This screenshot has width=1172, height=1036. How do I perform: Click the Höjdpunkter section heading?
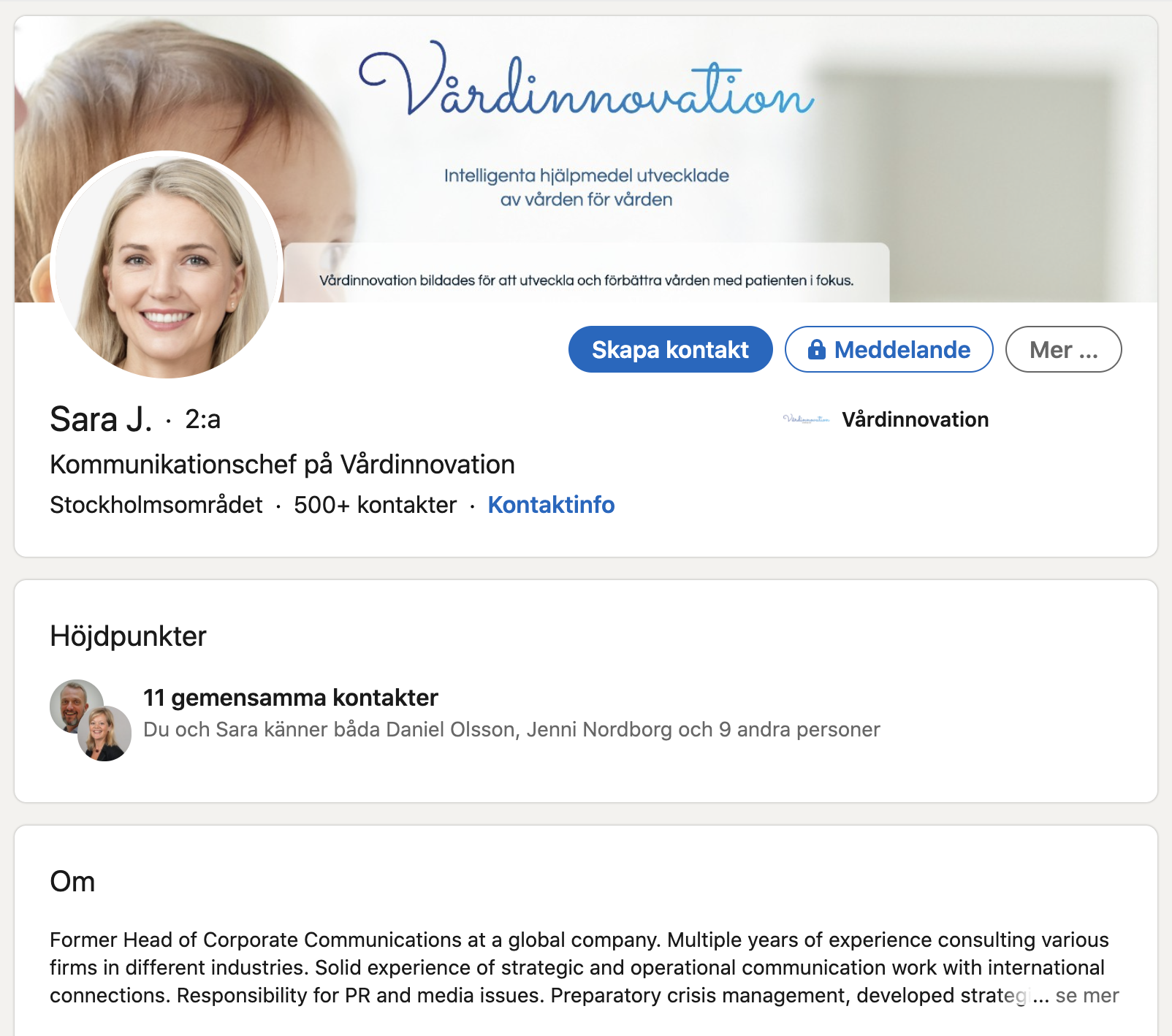[128, 636]
